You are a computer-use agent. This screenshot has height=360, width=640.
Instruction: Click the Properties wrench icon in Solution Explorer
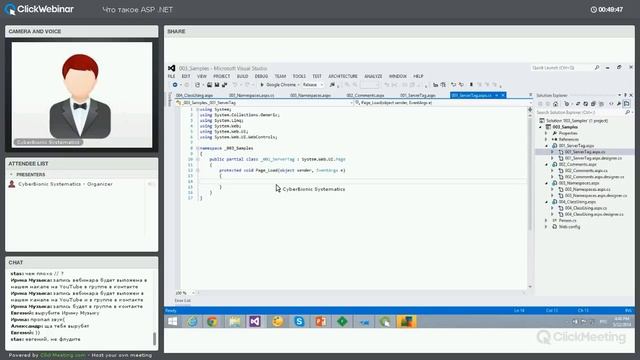[x=619, y=104]
